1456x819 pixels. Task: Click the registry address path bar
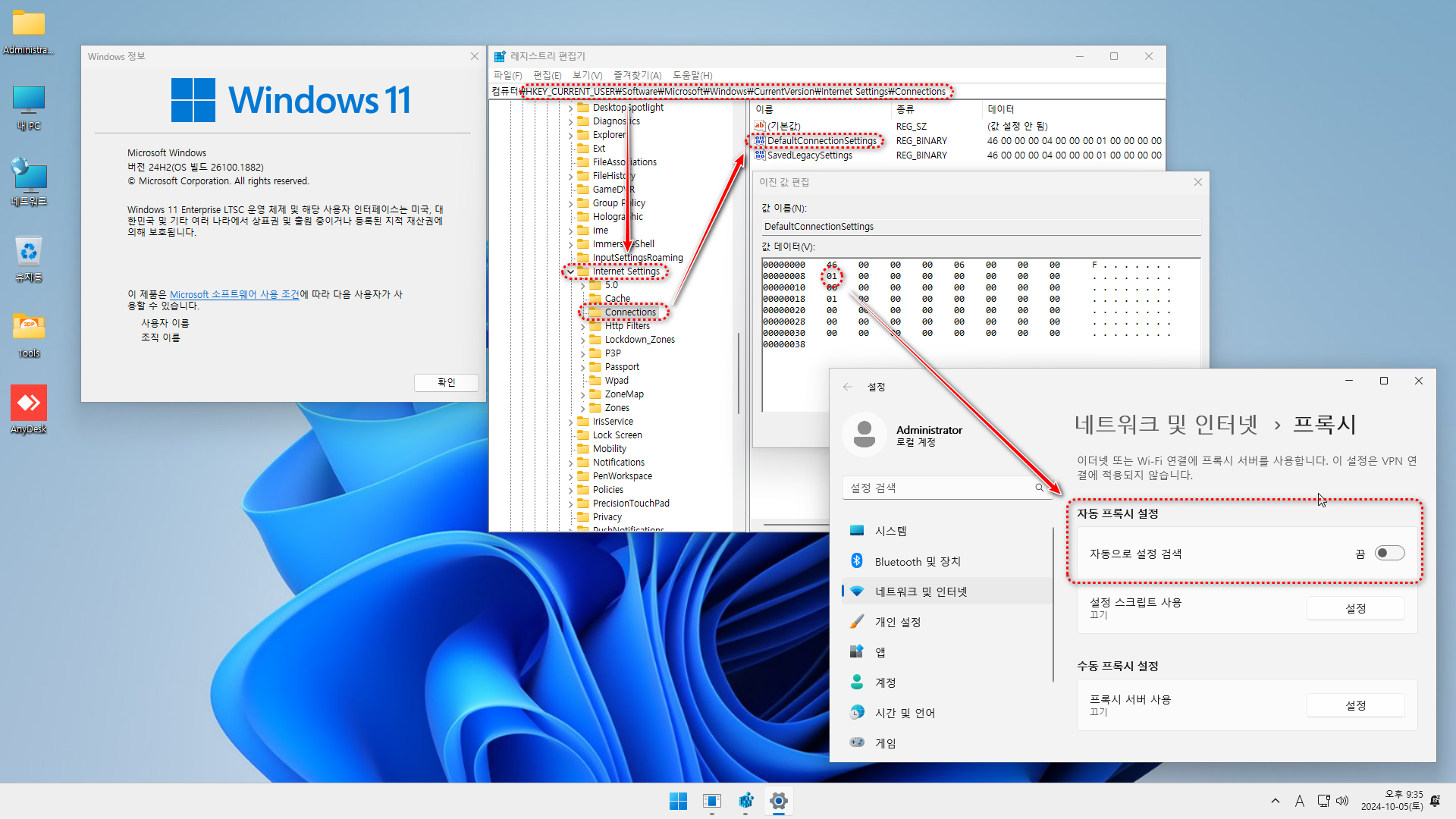click(827, 91)
